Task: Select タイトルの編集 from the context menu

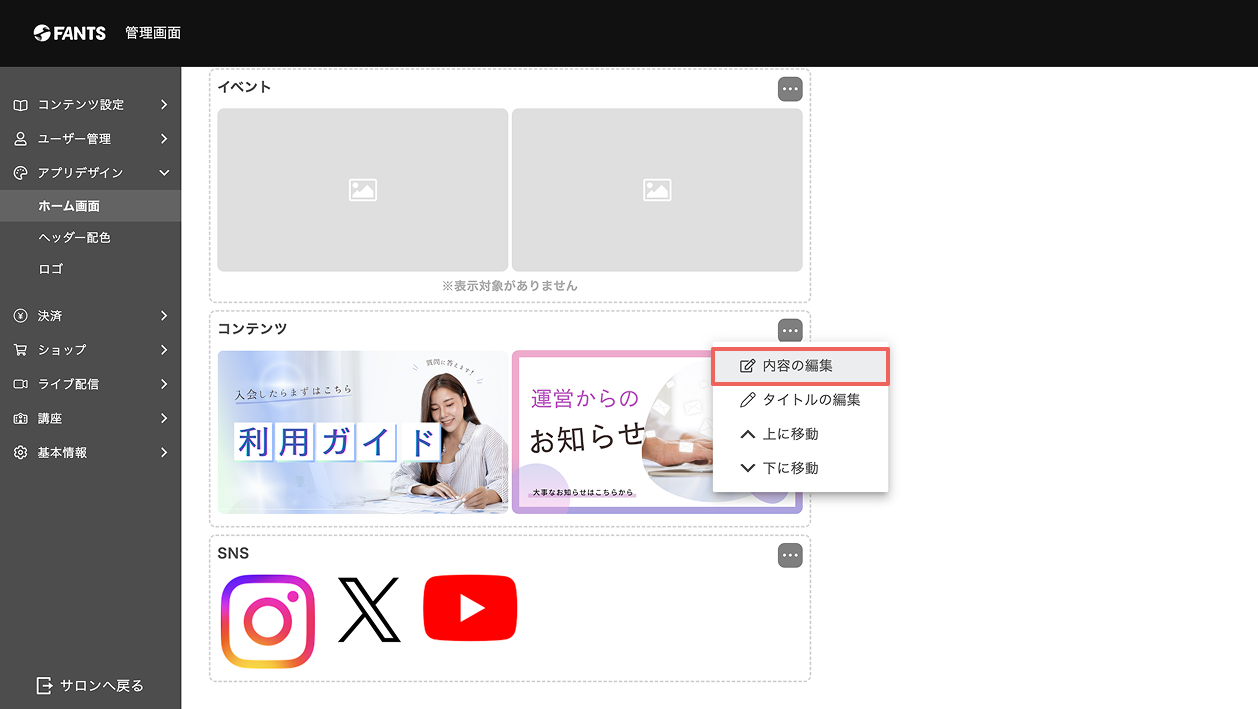Action: [800, 400]
